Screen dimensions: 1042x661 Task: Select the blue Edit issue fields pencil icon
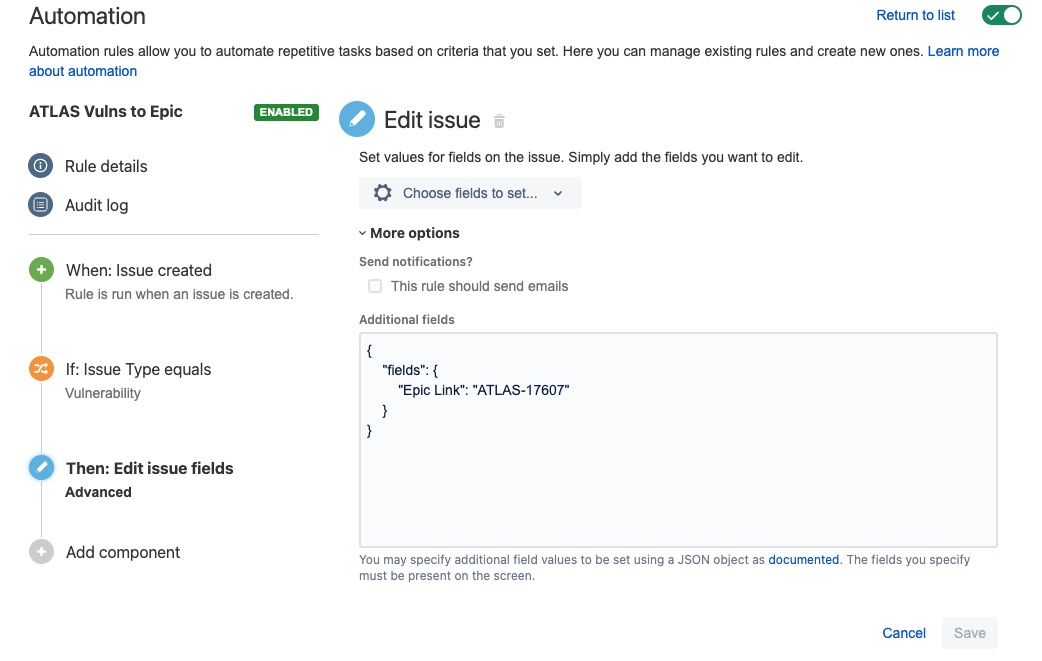[x=41, y=468]
